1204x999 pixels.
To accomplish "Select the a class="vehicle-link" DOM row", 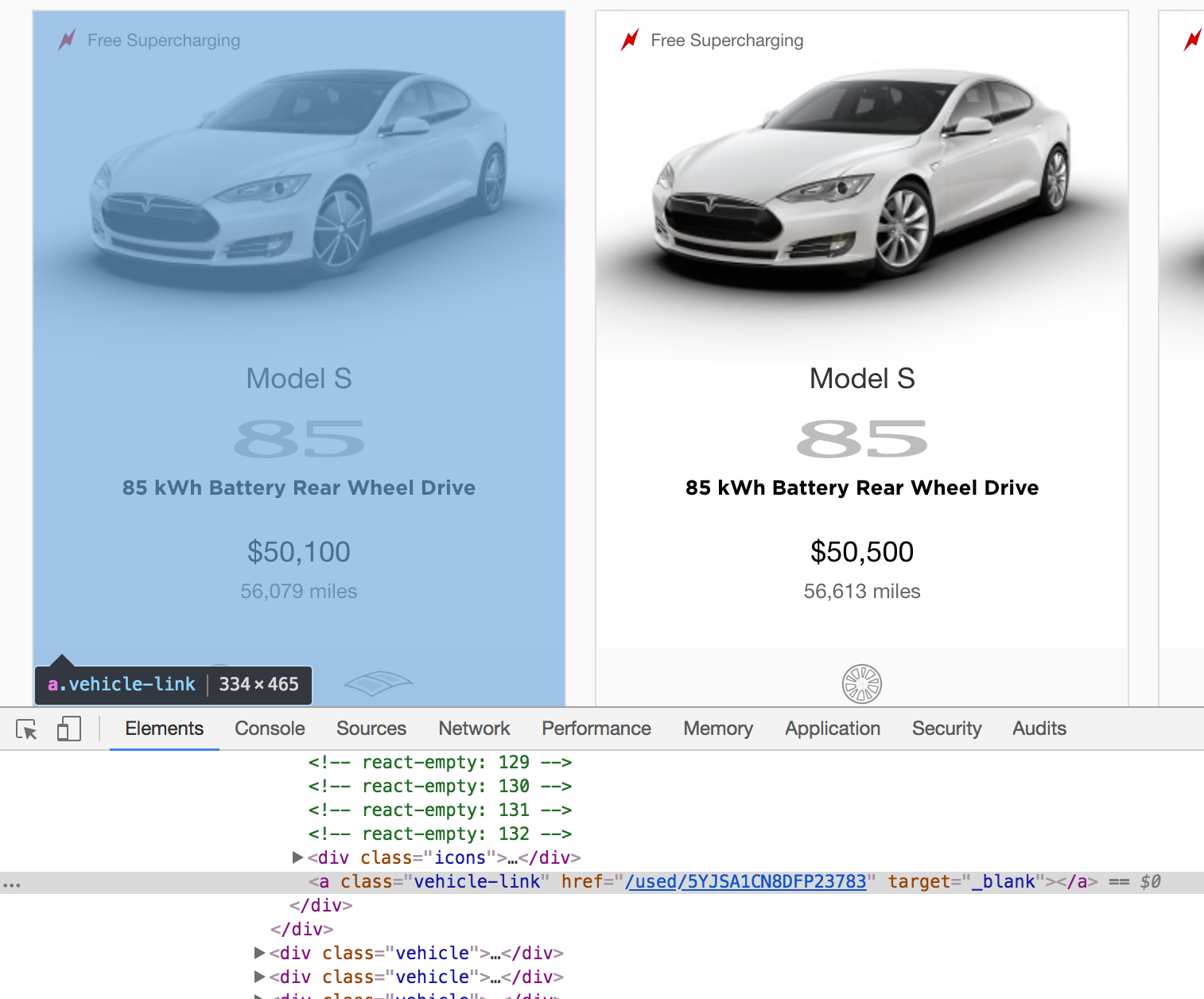I will (x=602, y=882).
